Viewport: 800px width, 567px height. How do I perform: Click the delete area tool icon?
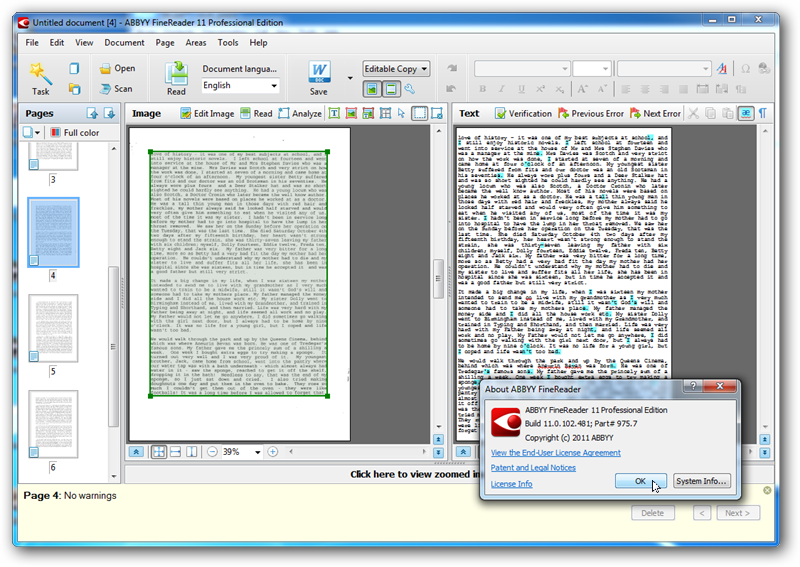pyautogui.click(x=437, y=113)
